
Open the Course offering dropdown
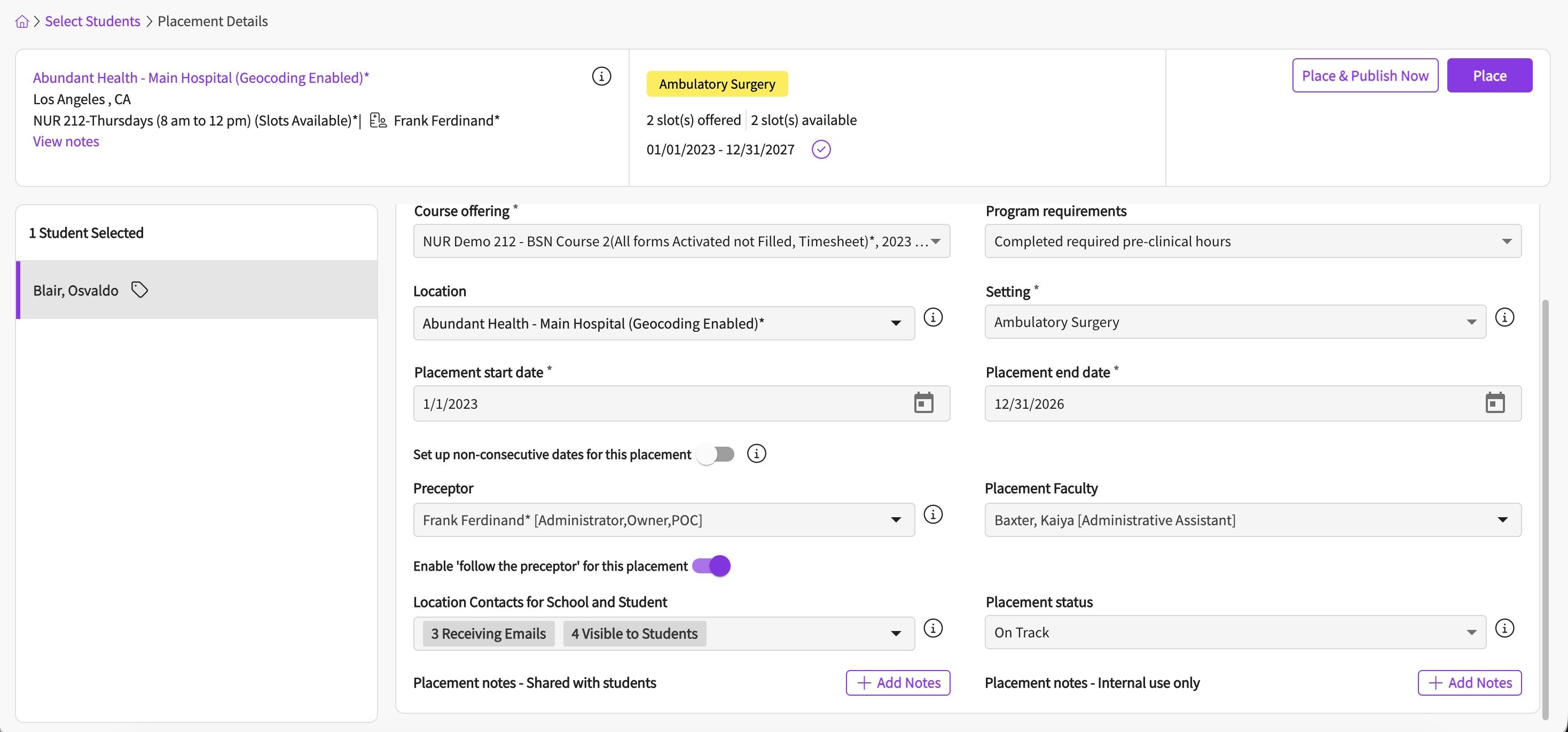click(681, 241)
